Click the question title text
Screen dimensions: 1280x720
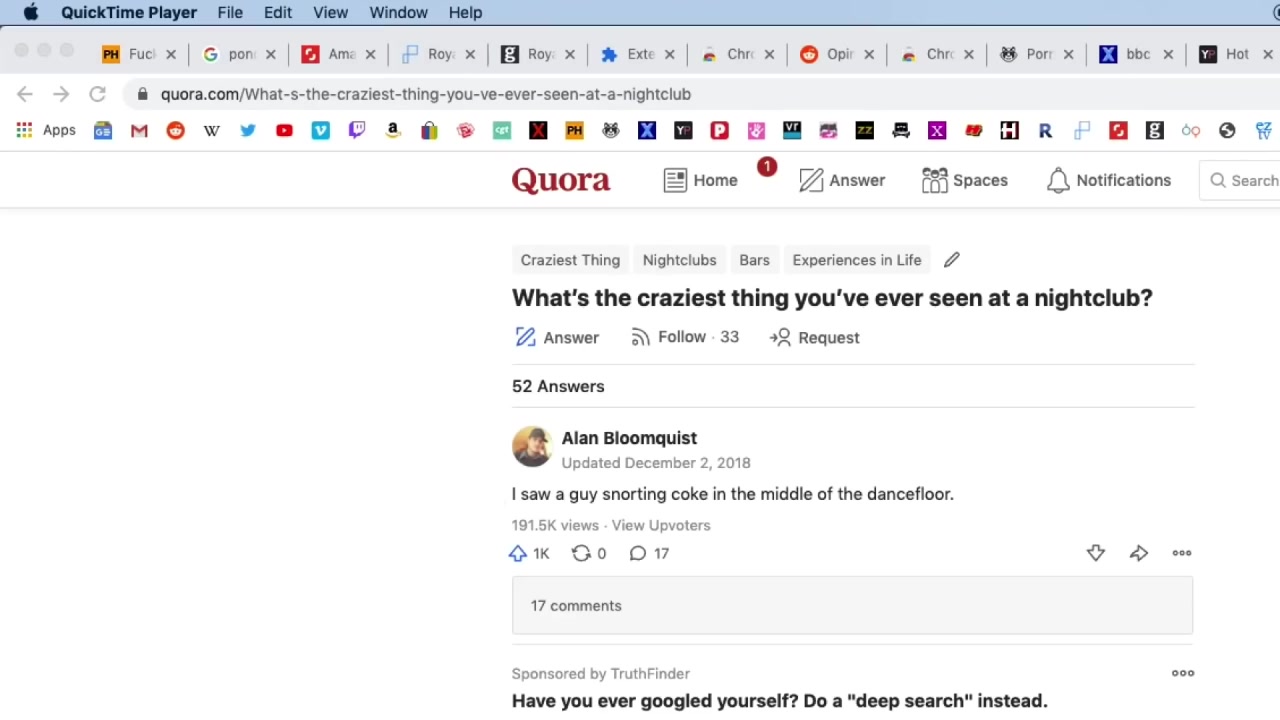pos(832,298)
